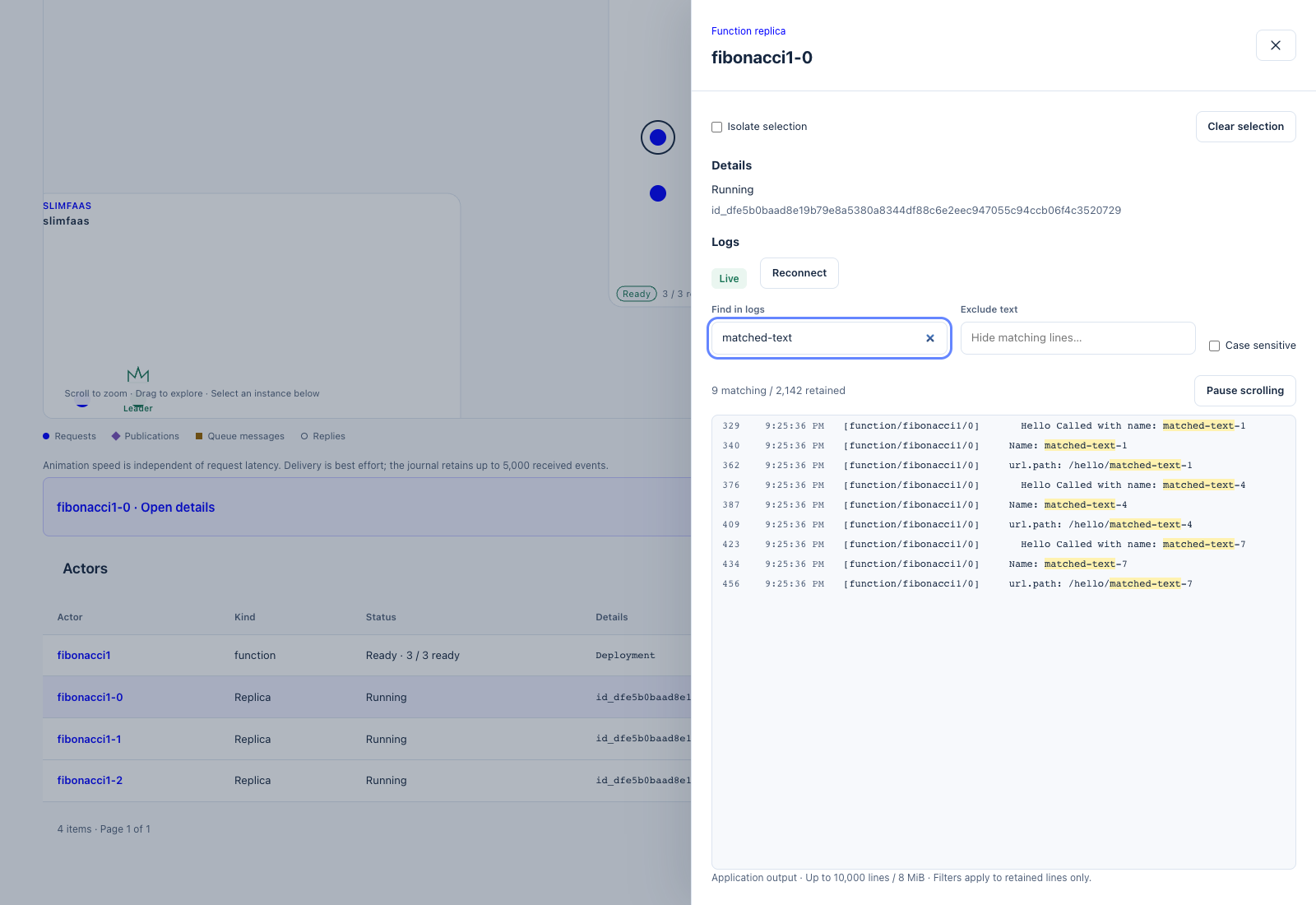This screenshot has width=1316, height=905.
Task: Click the Function replica link
Action: [748, 31]
